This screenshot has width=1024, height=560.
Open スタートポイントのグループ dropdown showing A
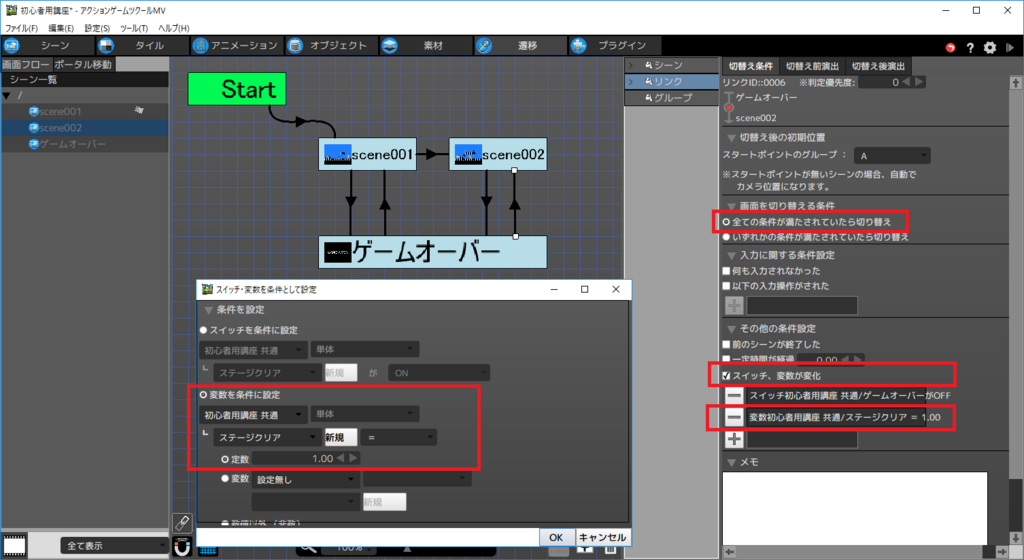tap(893, 156)
